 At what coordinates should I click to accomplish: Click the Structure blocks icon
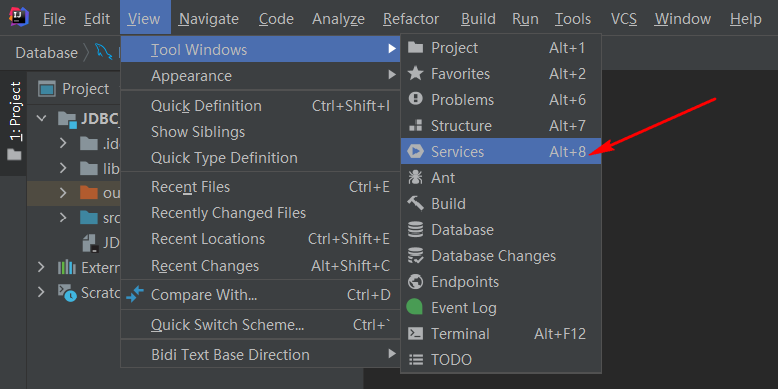click(415, 125)
